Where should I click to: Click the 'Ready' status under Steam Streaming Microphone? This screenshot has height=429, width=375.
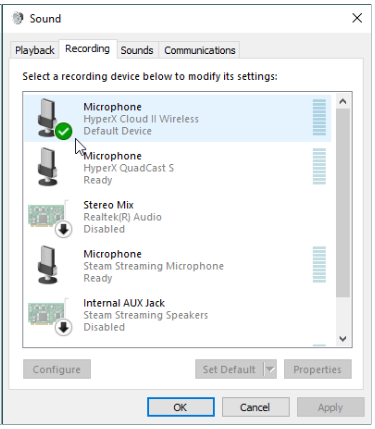click(98, 278)
